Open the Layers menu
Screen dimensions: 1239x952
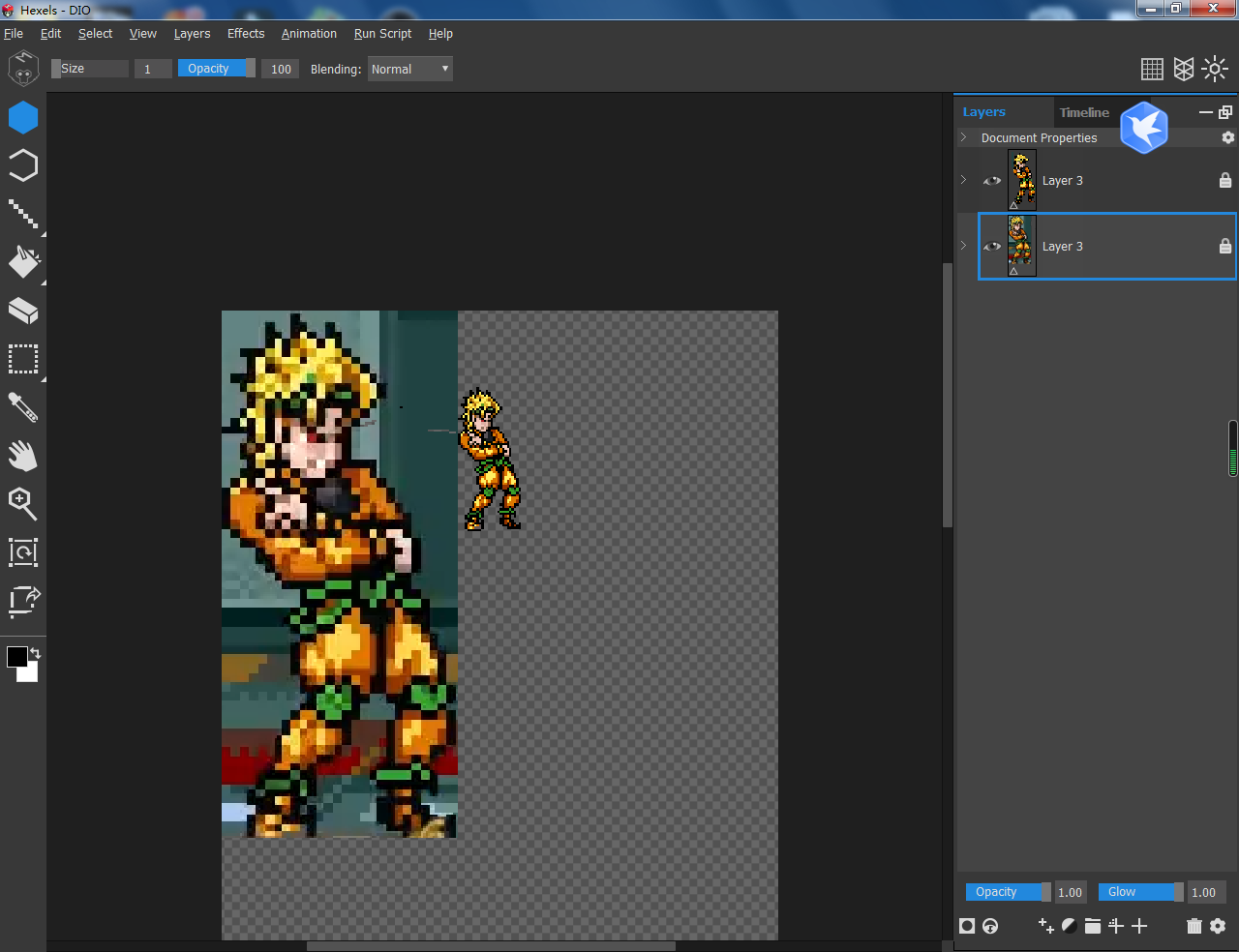[192, 33]
